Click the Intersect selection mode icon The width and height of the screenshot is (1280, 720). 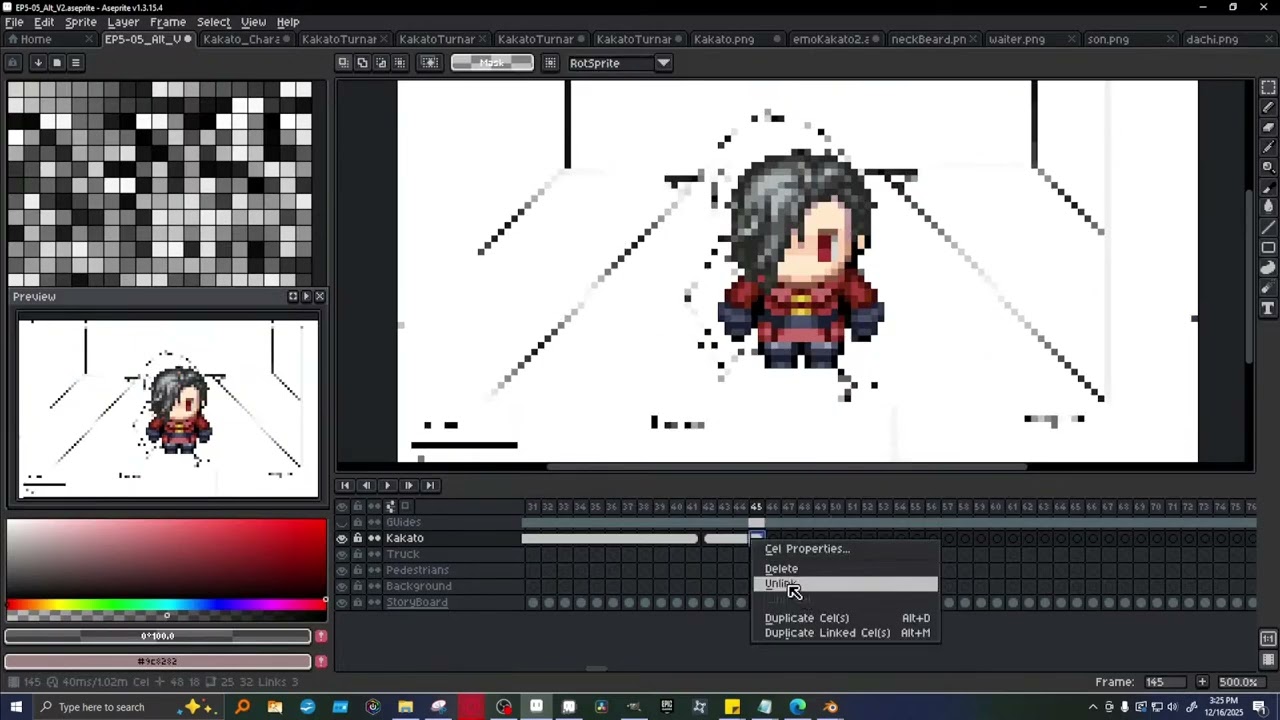coord(400,63)
